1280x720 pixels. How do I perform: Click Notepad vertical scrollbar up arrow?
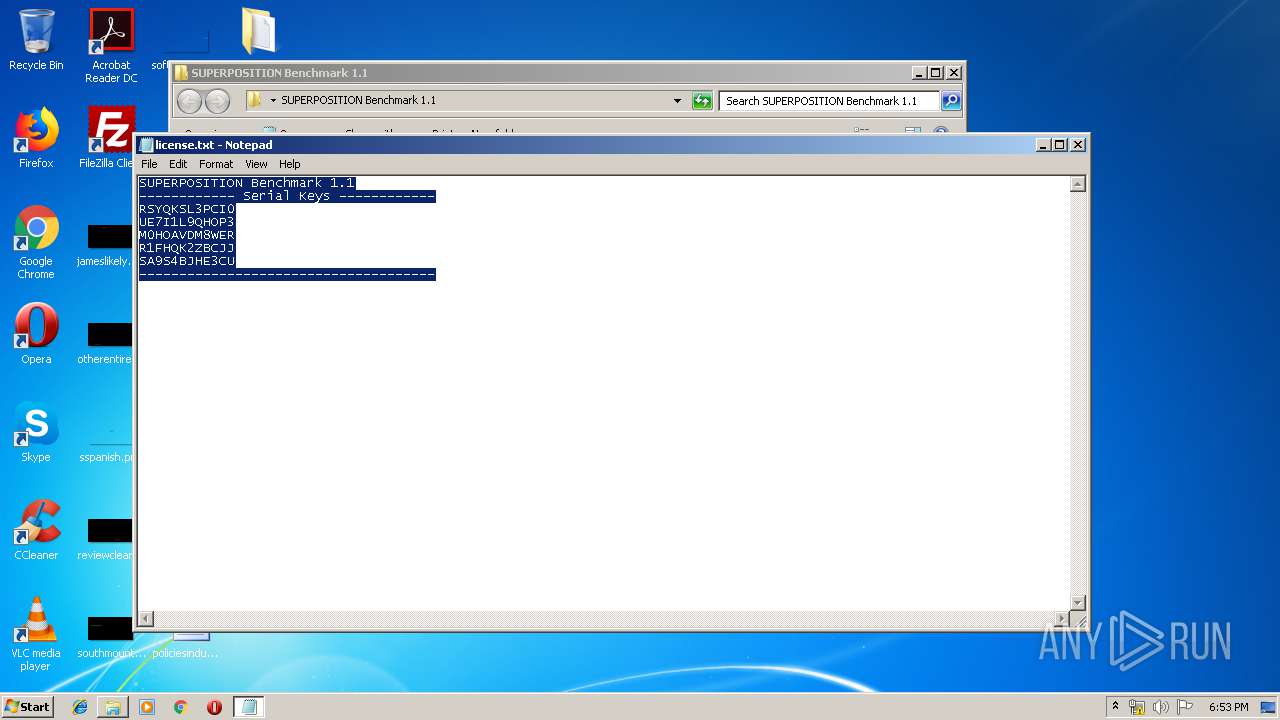click(x=1078, y=184)
